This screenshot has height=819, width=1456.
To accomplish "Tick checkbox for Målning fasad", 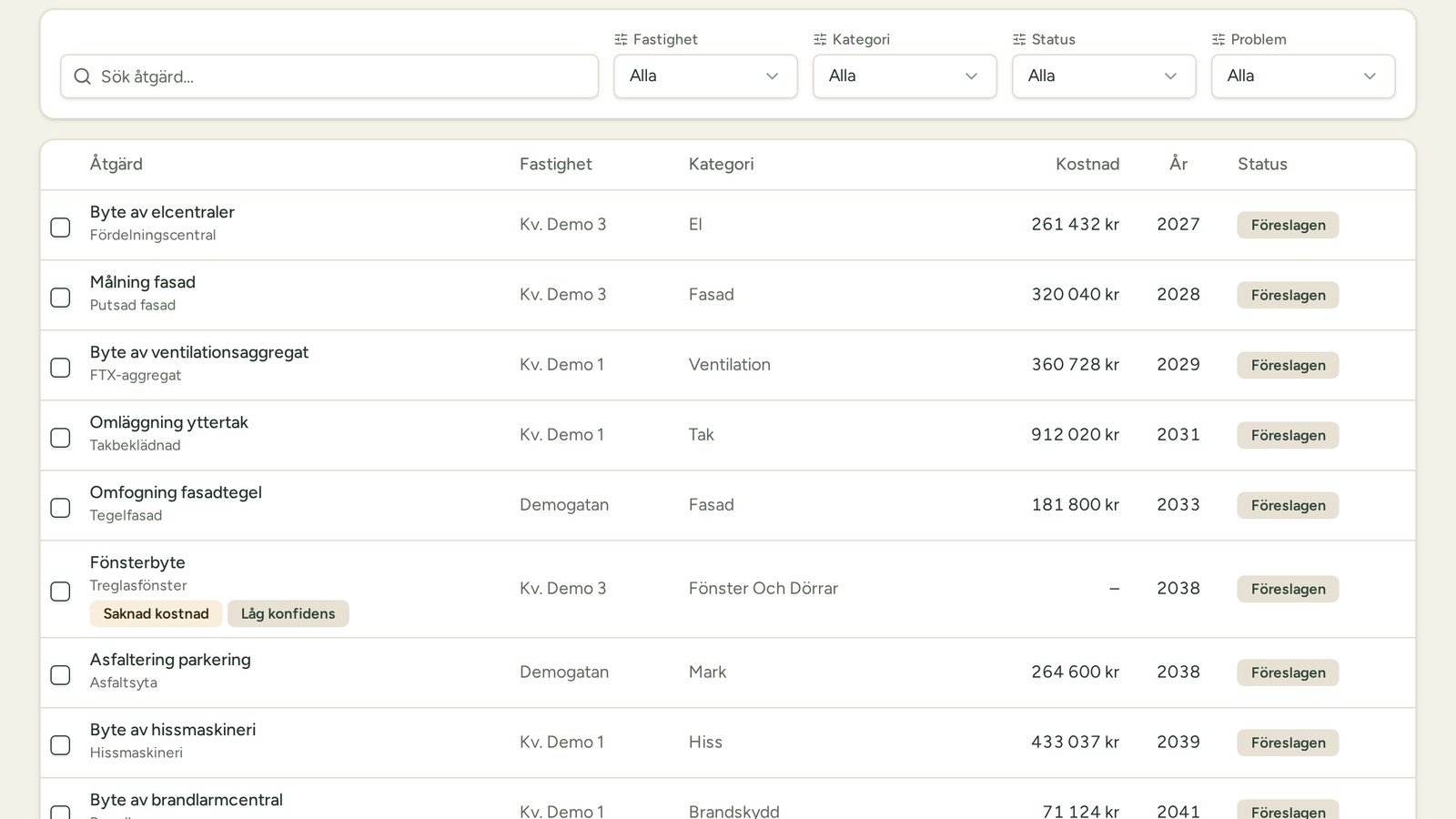I will [60, 297].
